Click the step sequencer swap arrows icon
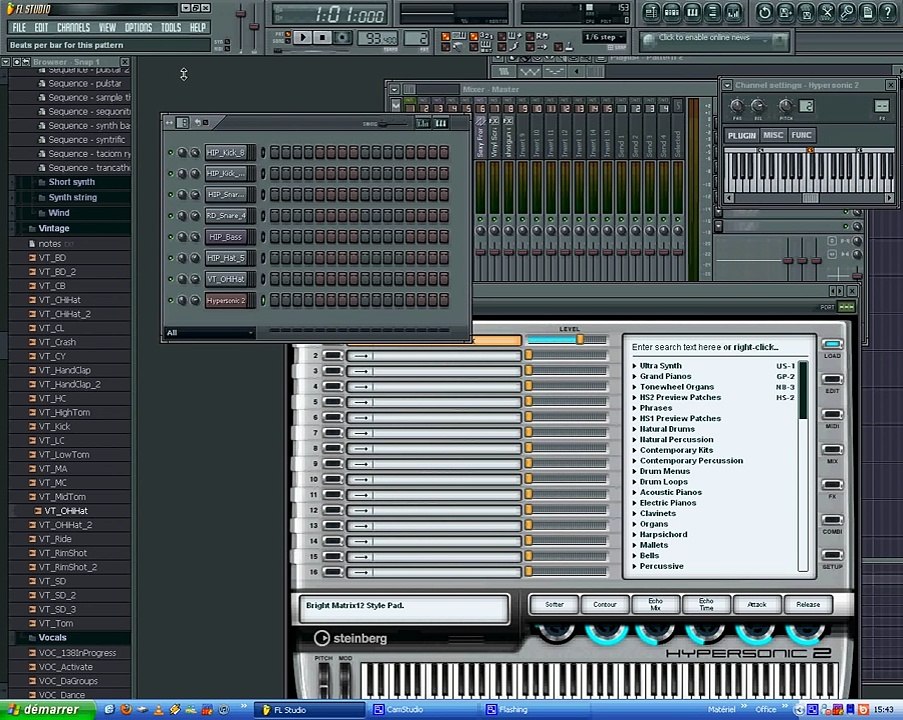903x720 pixels. (x=169, y=123)
